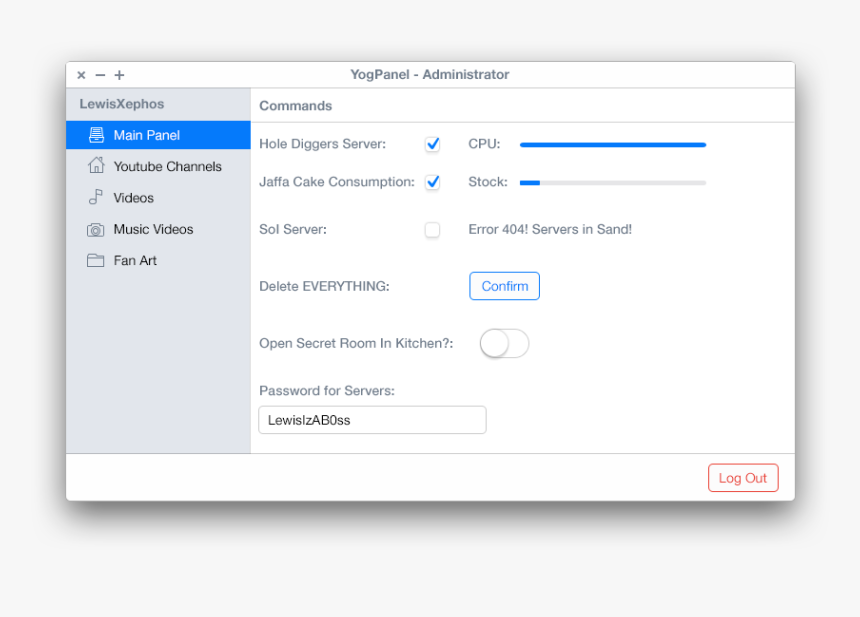Enable the Sol Server checkbox

(432, 229)
